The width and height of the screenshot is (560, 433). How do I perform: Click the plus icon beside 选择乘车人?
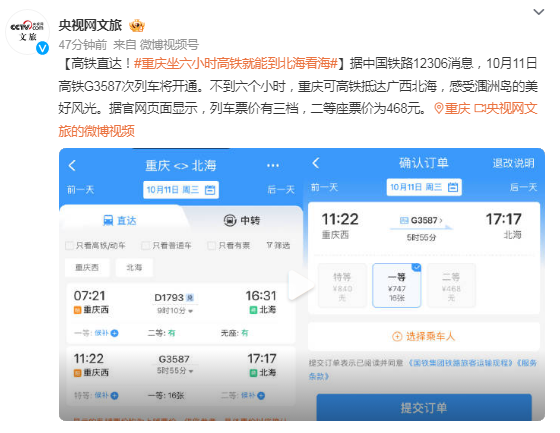(397, 336)
